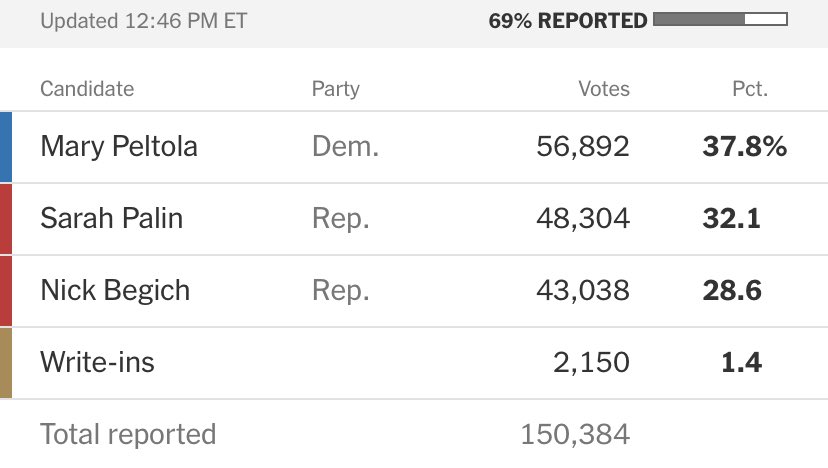
Task: Click Palin's percentage 32.1
Action: pos(731,218)
